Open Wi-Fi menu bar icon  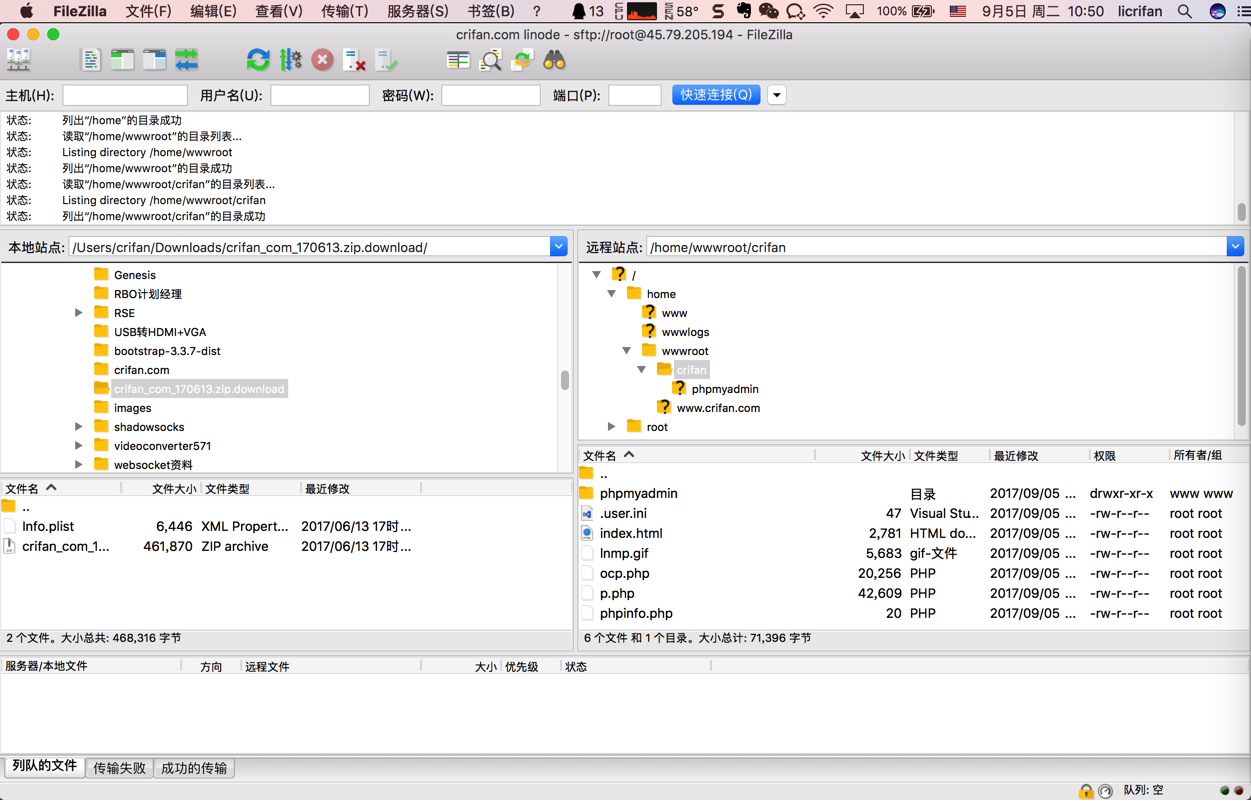823,12
